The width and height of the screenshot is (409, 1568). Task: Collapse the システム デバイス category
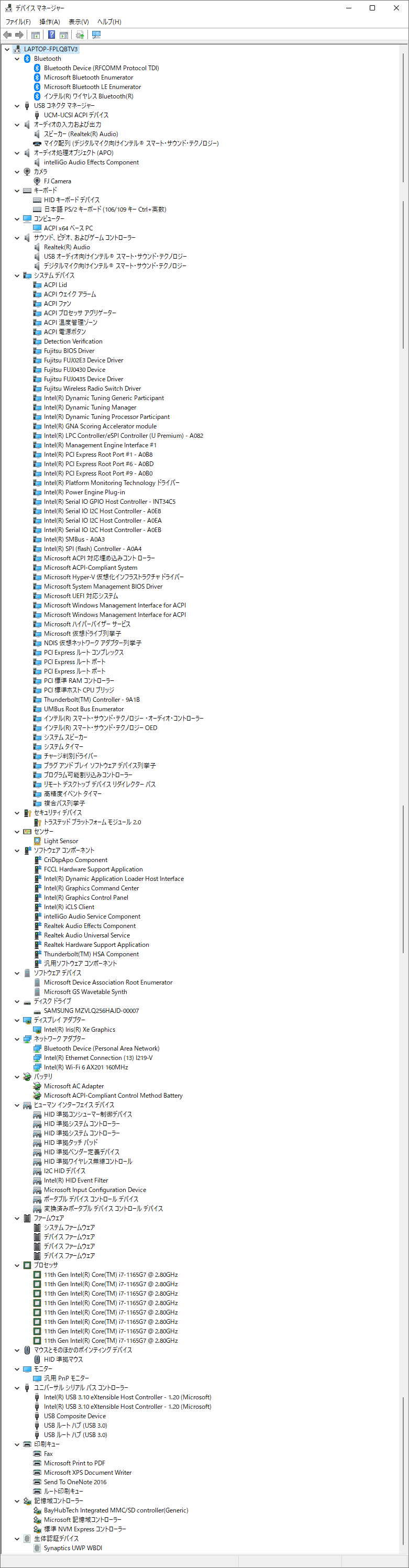17,275
